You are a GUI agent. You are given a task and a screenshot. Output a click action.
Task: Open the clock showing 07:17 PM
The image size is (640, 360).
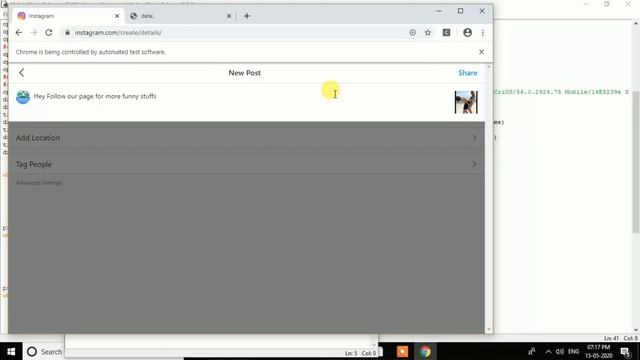599,351
